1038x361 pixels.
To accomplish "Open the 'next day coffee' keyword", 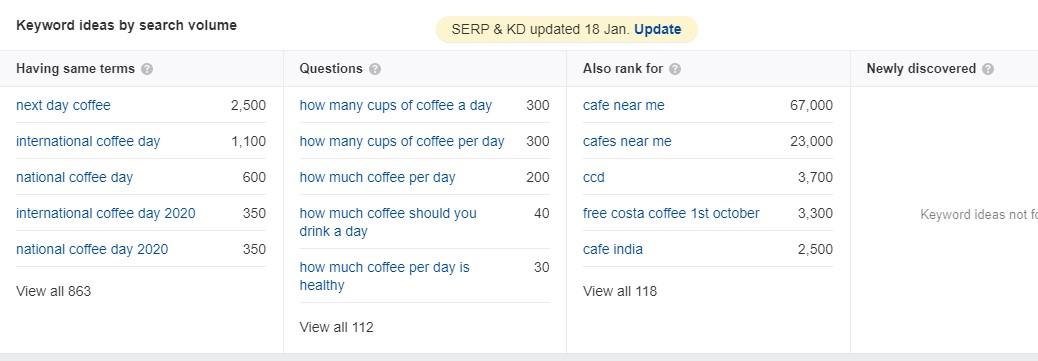I will [x=64, y=105].
